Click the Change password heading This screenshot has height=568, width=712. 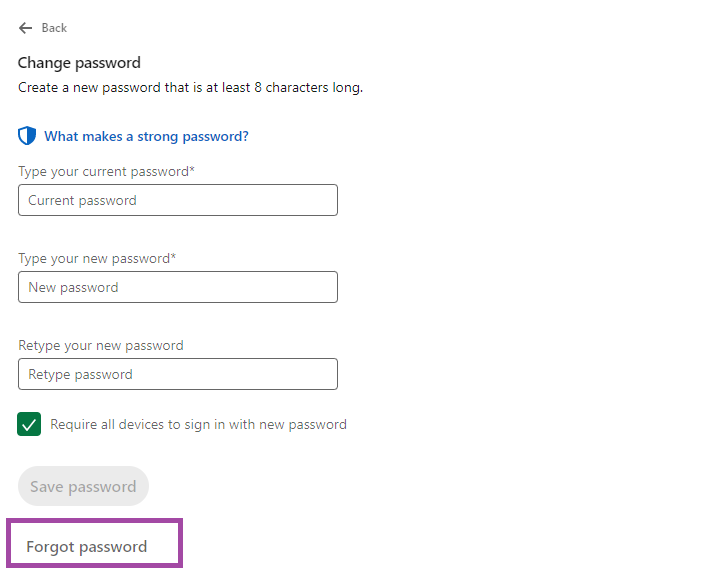pyautogui.click(x=79, y=63)
